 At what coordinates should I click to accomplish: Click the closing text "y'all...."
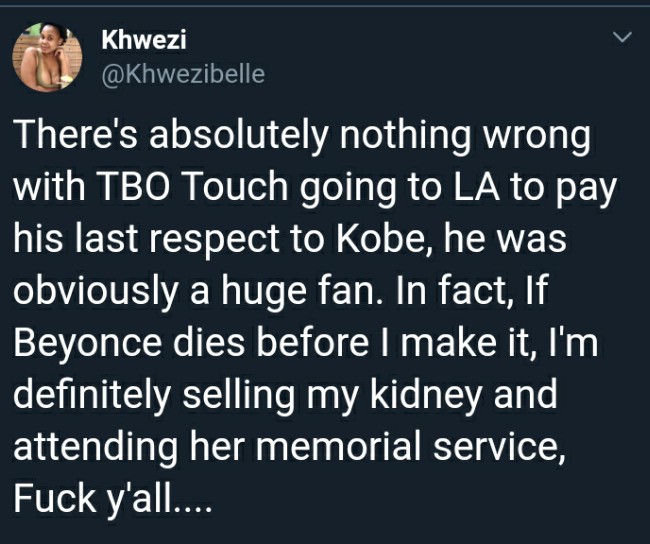[160, 499]
